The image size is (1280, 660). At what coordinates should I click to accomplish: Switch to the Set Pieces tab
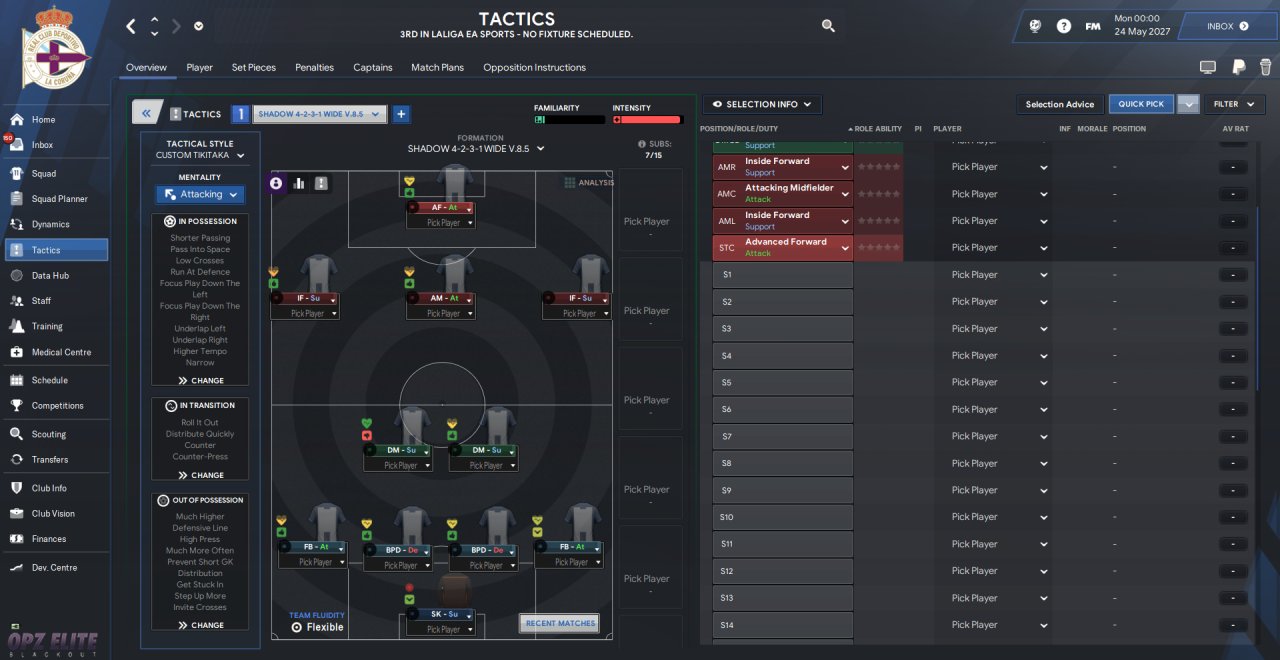(x=254, y=67)
